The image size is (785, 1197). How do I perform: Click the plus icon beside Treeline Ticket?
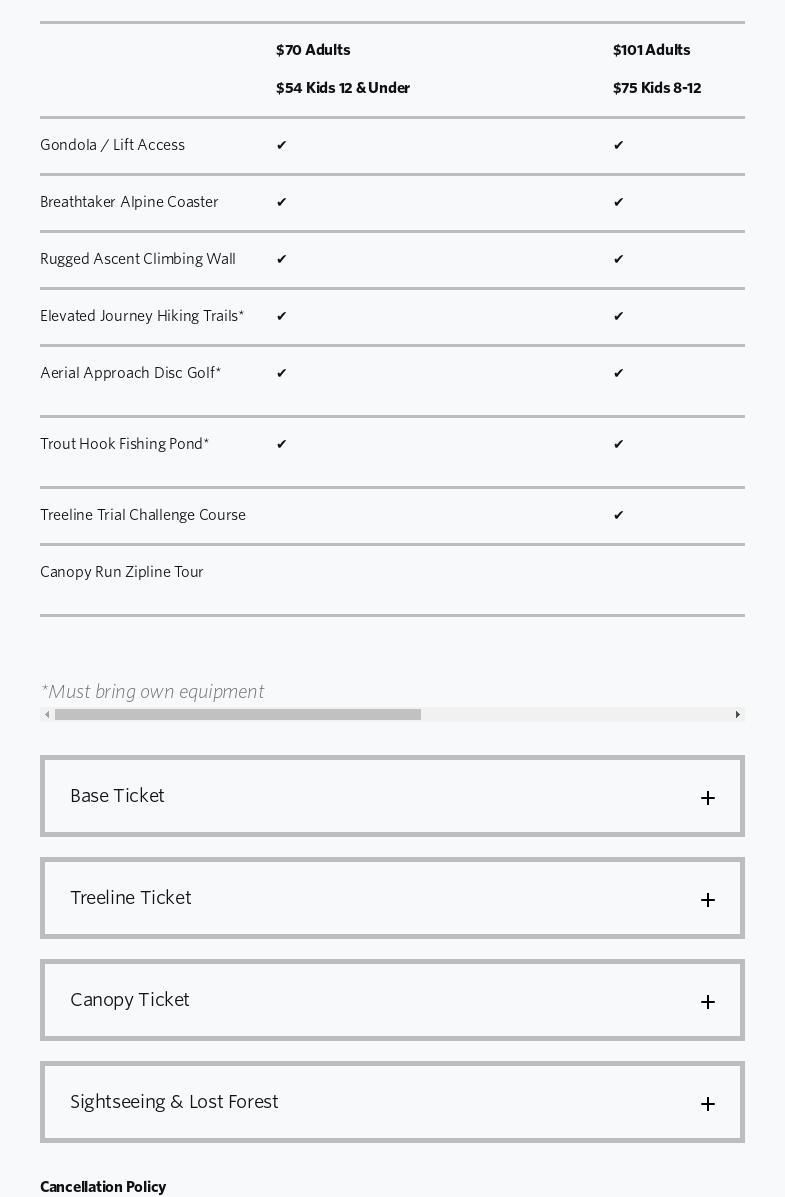click(x=708, y=900)
